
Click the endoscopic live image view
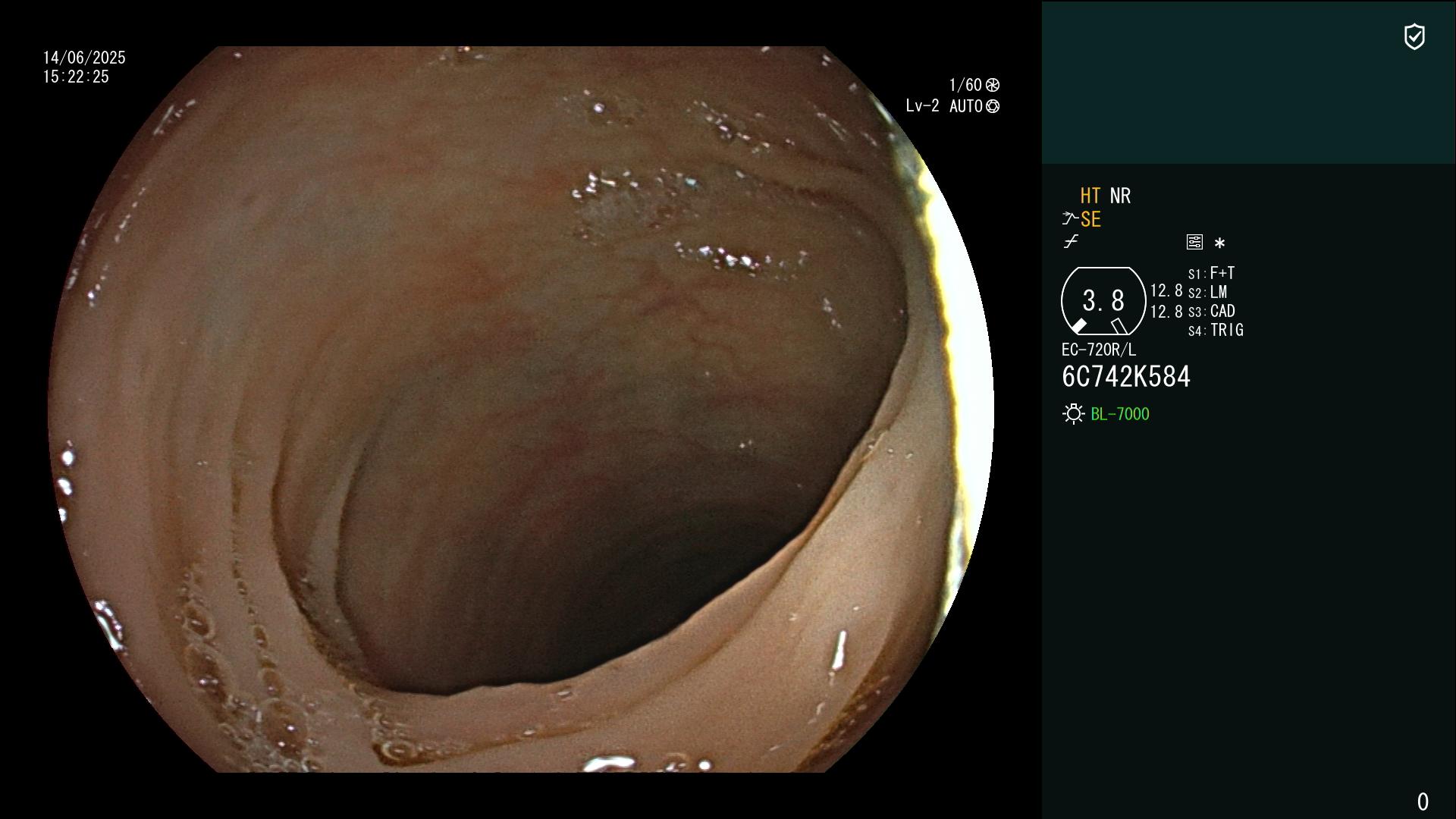[x=521, y=409]
